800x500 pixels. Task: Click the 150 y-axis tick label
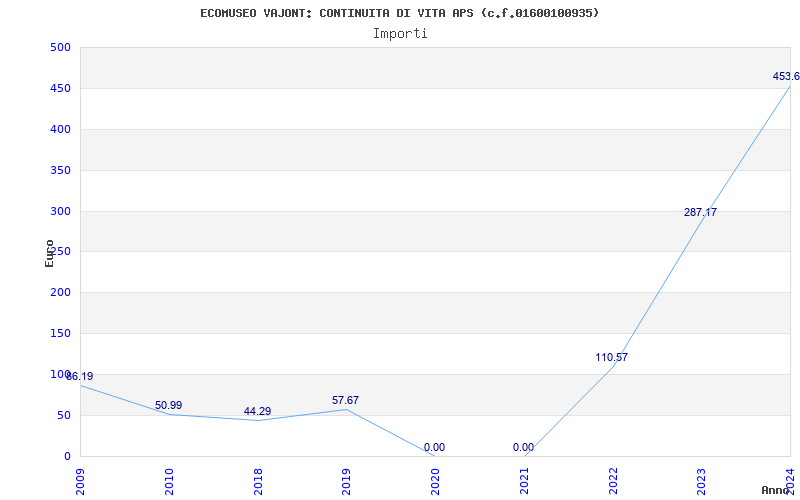click(x=60, y=333)
